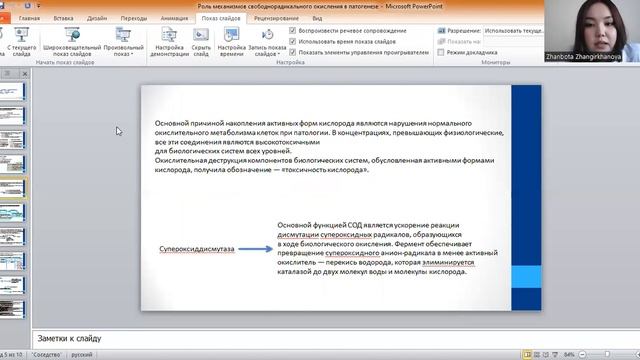Click the top paragraph starting Основной причиной накопления

(x=329, y=147)
